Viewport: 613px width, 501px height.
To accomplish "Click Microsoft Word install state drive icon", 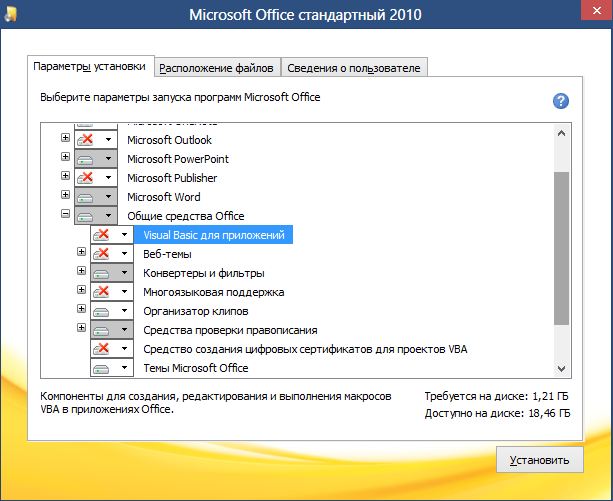I will click(x=85, y=197).
